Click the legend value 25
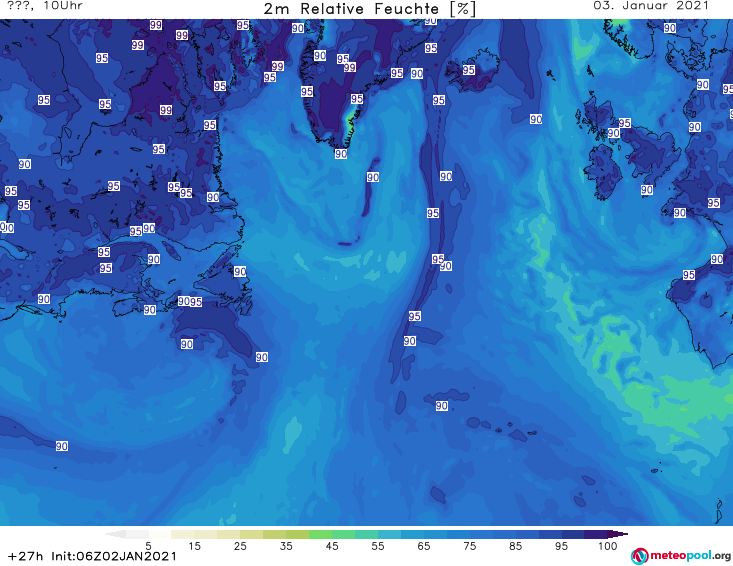The width and height of the screenshot is (733, 566). pyautogui.click(x=240, y=545)
